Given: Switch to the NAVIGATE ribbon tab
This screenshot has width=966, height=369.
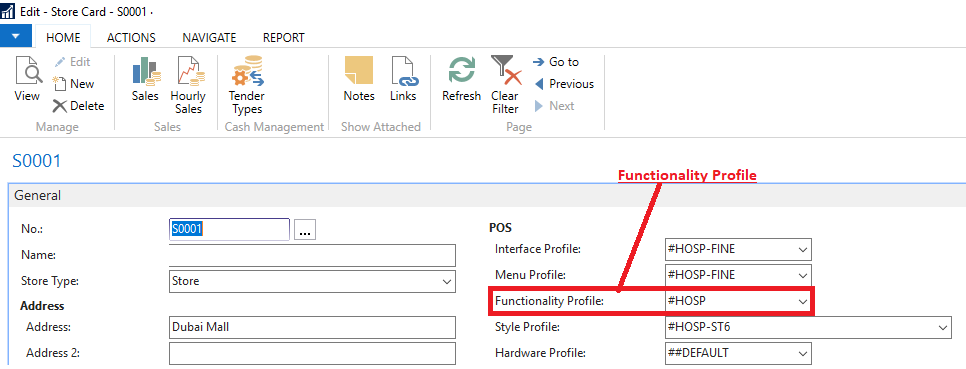Looking at the screenshot, I should coord(209,38).
